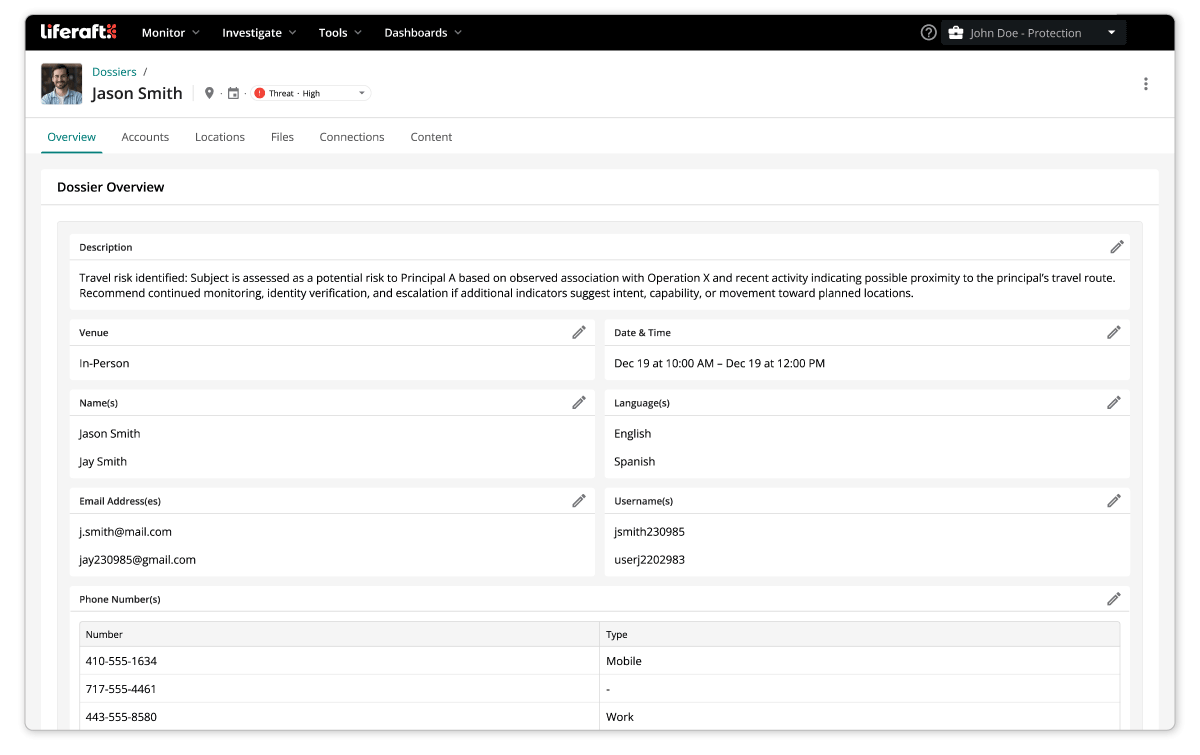Click the In-Person venue value
1200x755 pixels.
tap(104, 363)
